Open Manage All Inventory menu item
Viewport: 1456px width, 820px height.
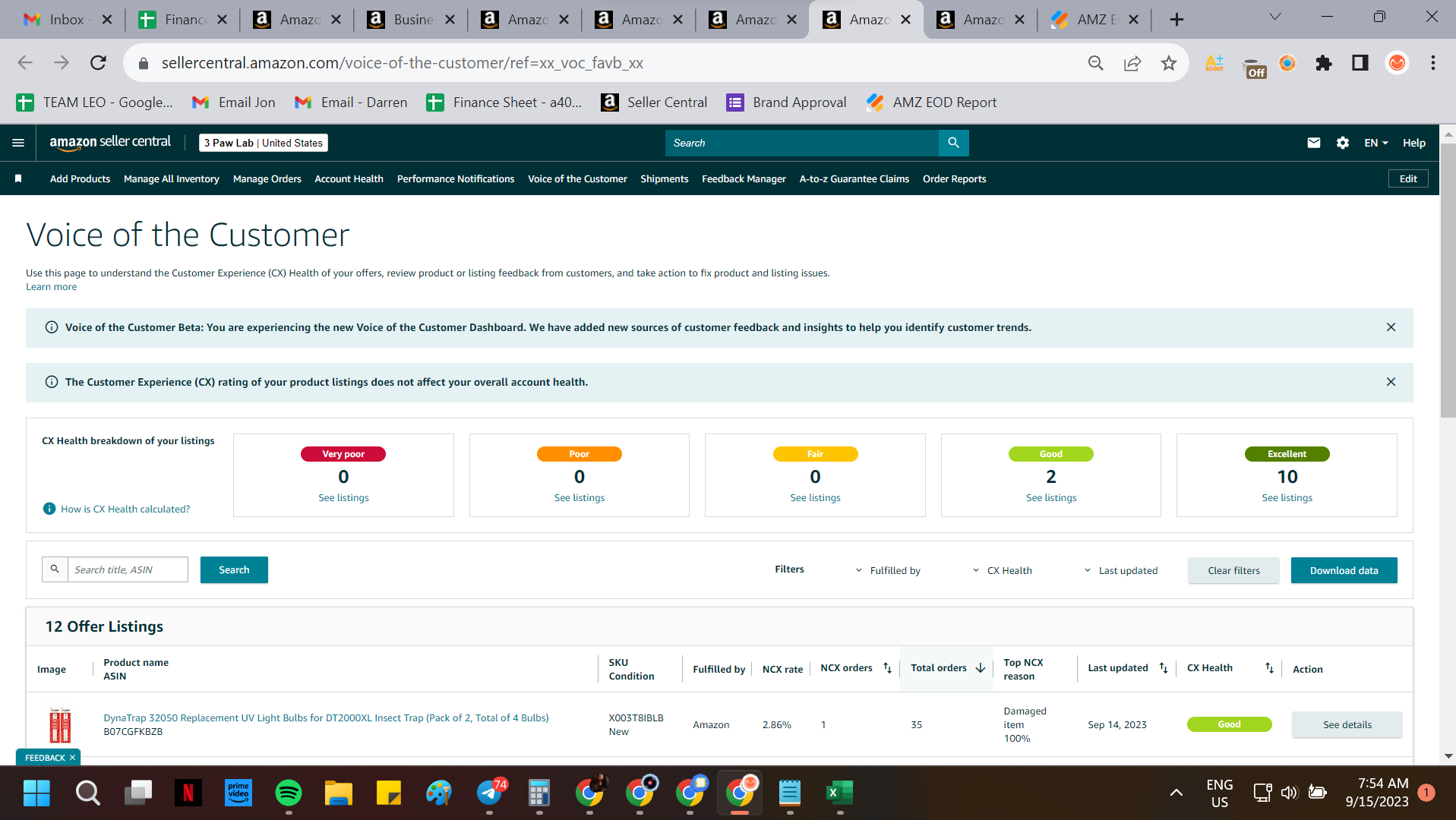click(172, 178)
